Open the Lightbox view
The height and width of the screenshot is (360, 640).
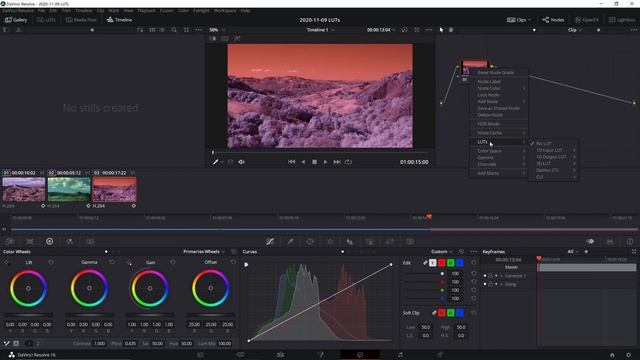tap(622, 20)
